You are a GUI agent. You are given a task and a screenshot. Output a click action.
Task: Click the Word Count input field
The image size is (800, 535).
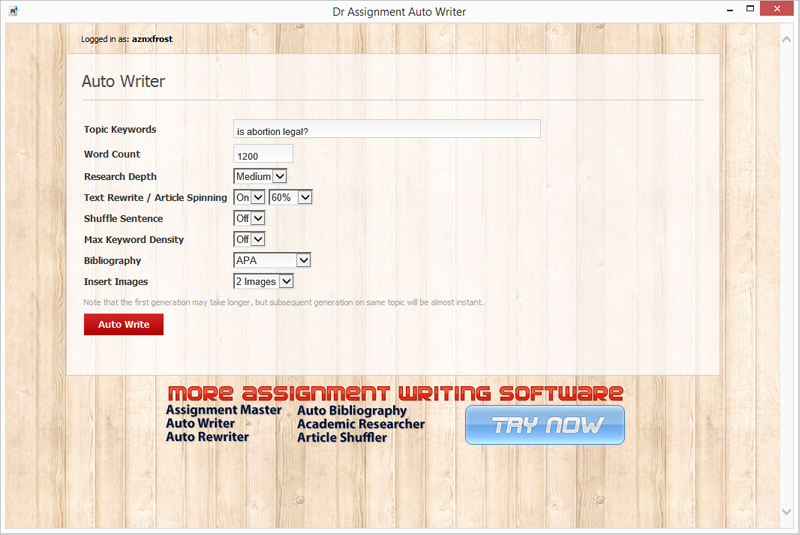(x=263, y=154)
